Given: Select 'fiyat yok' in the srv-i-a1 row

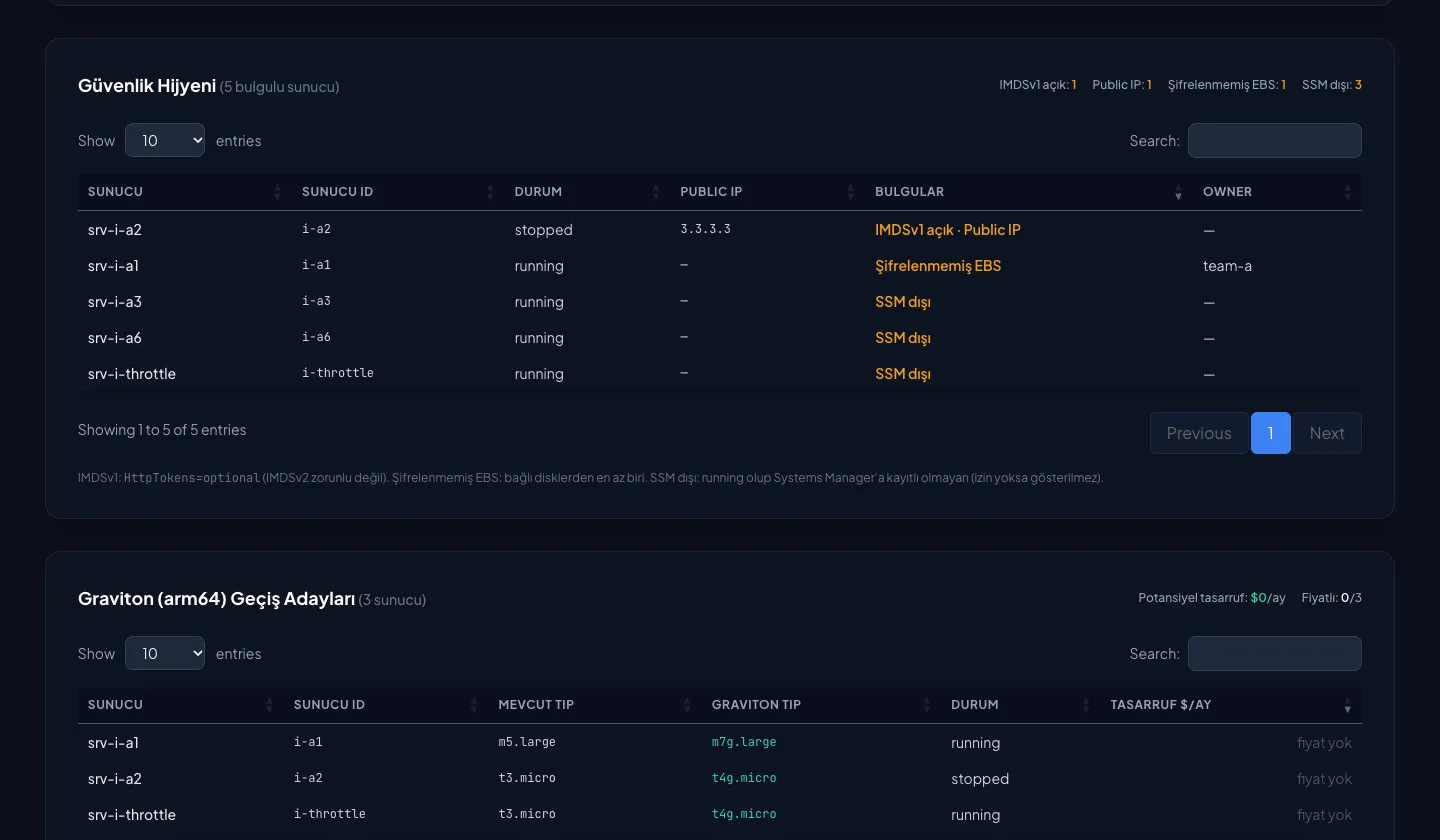Looking at the screenshot, I should [x=1324, y=743].
